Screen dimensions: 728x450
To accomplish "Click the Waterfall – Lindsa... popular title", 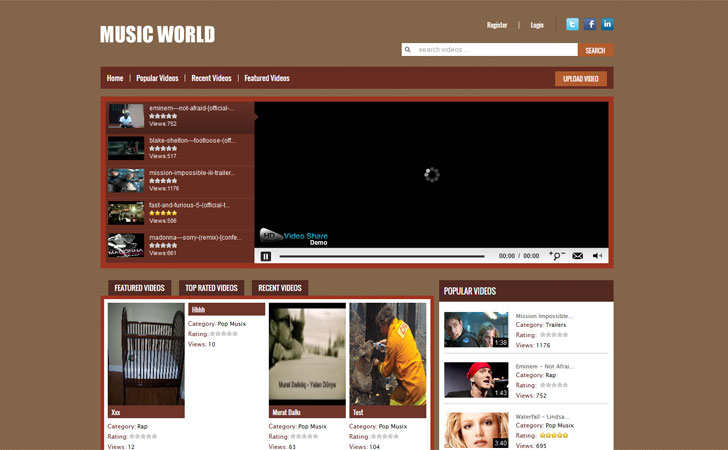I will pyautogui.click(x=543, y=416).
